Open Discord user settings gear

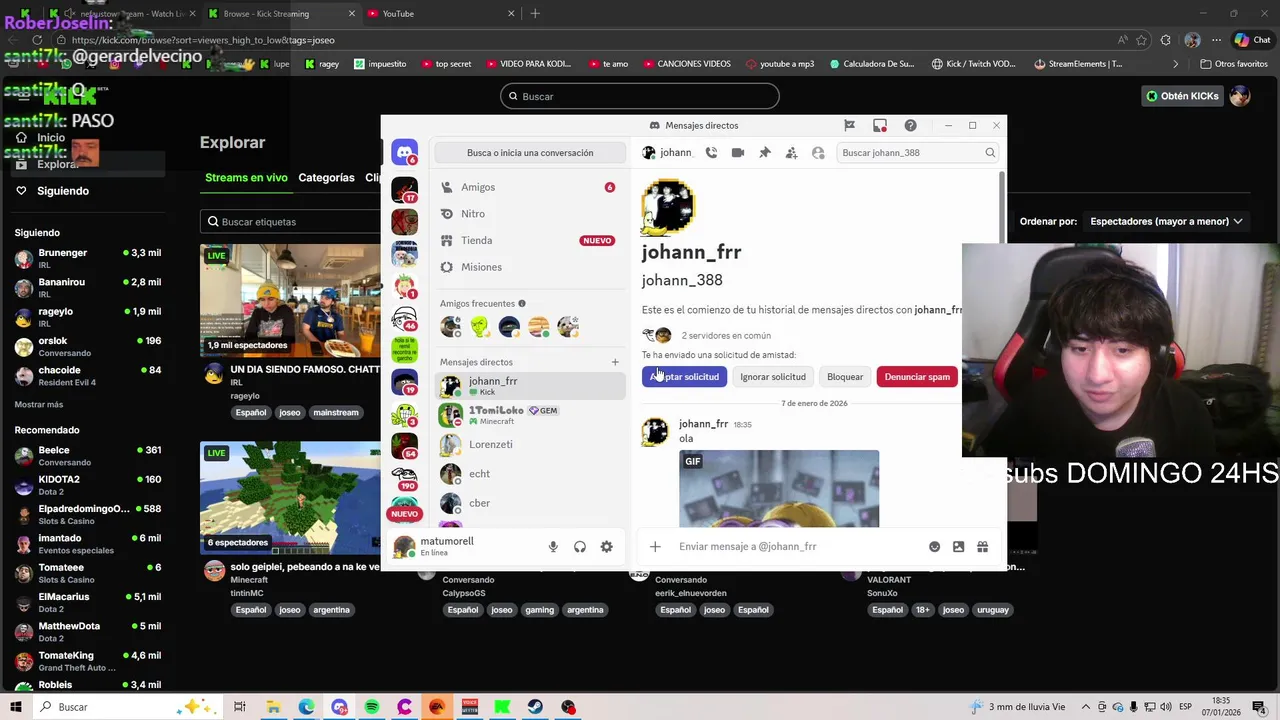[x=606, y=547]
